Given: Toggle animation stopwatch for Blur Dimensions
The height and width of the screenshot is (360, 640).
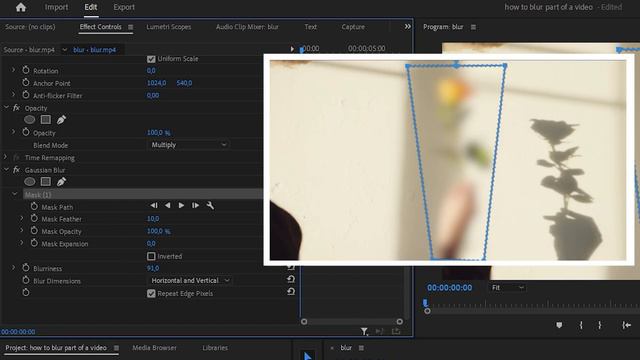Looking at the screenshot, I should coord(26,280).
